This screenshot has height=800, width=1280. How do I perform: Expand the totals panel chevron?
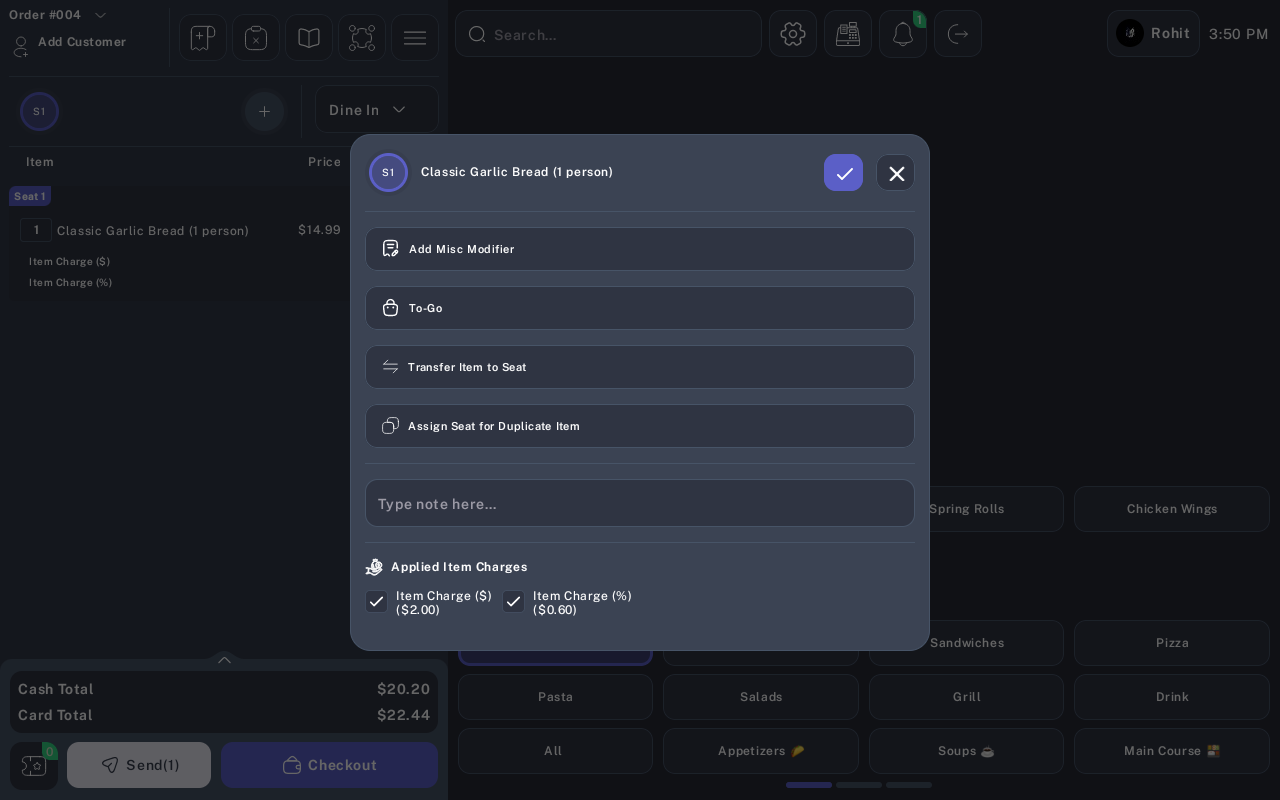pyautogui.click(x=224, y=660)
